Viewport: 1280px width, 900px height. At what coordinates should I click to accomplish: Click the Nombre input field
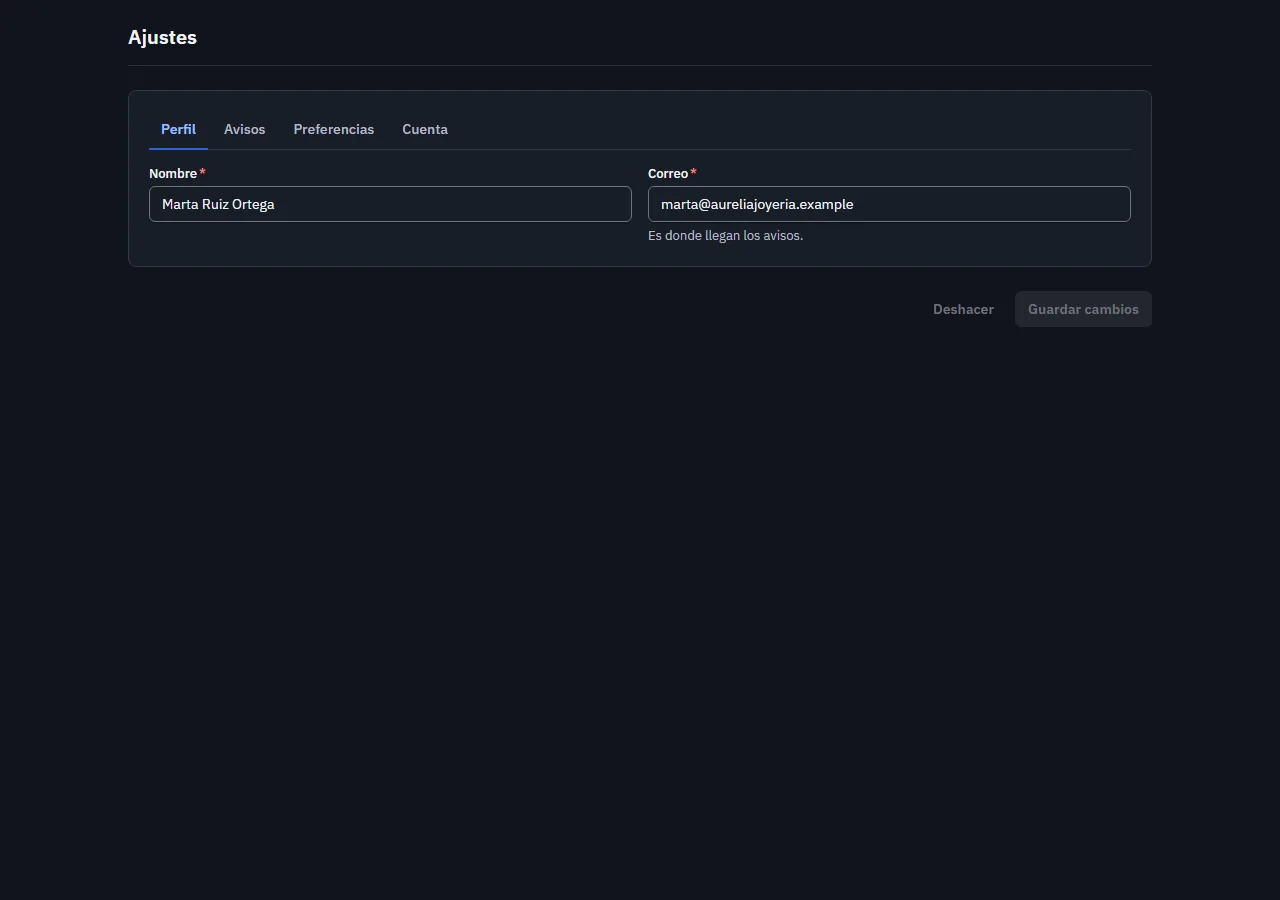[x=390, y=204]
